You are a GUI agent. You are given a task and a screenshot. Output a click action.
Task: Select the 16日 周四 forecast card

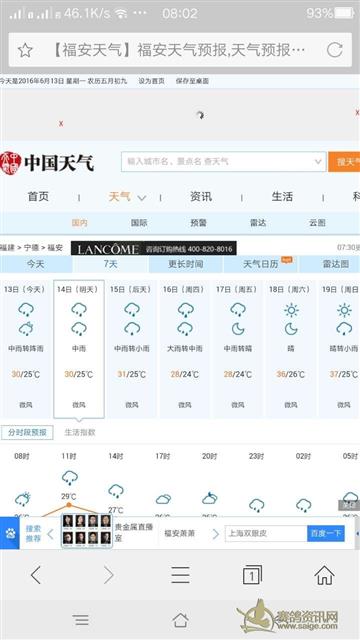[185, 349]
